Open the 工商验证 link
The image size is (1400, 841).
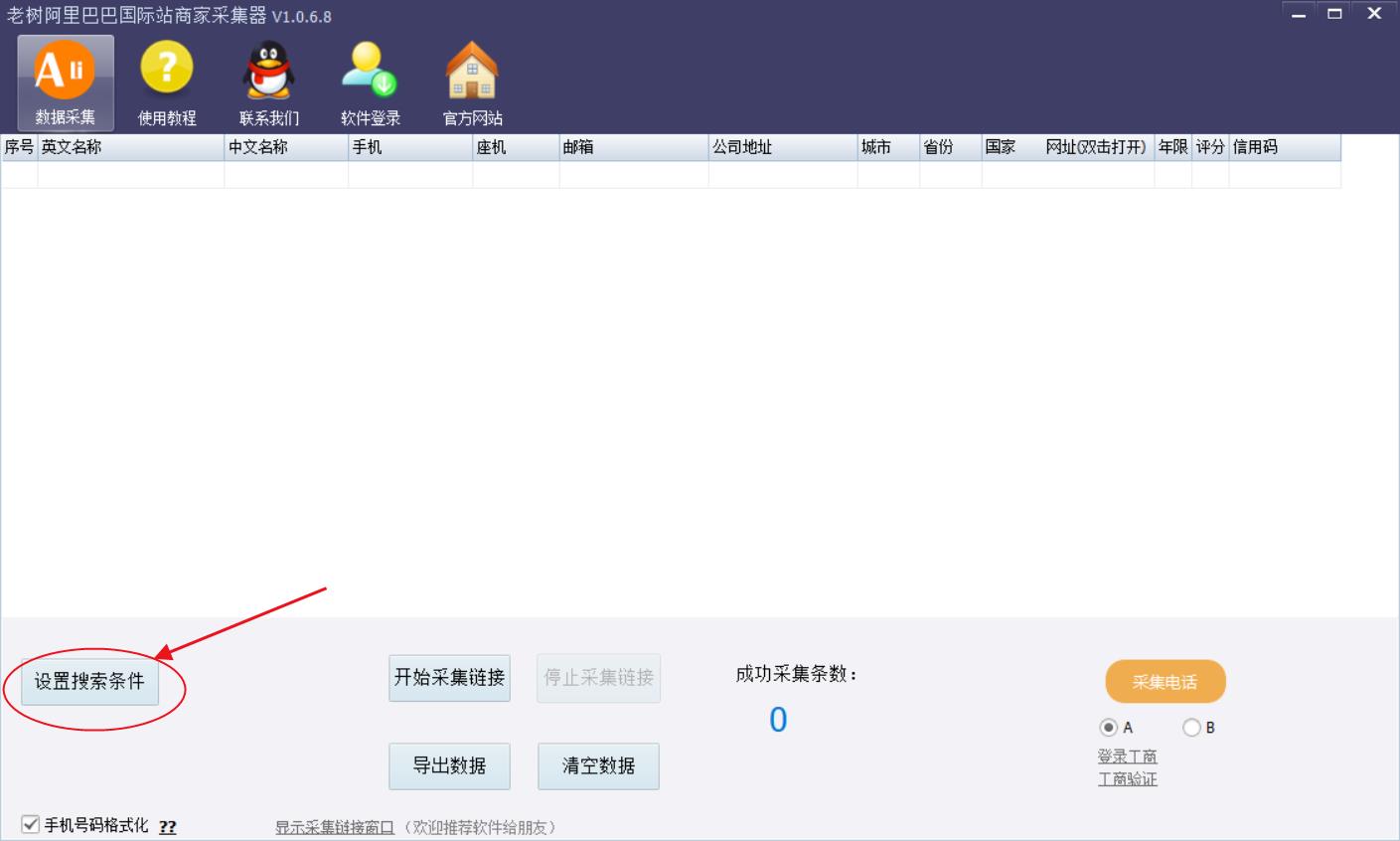coord(1127,779)
